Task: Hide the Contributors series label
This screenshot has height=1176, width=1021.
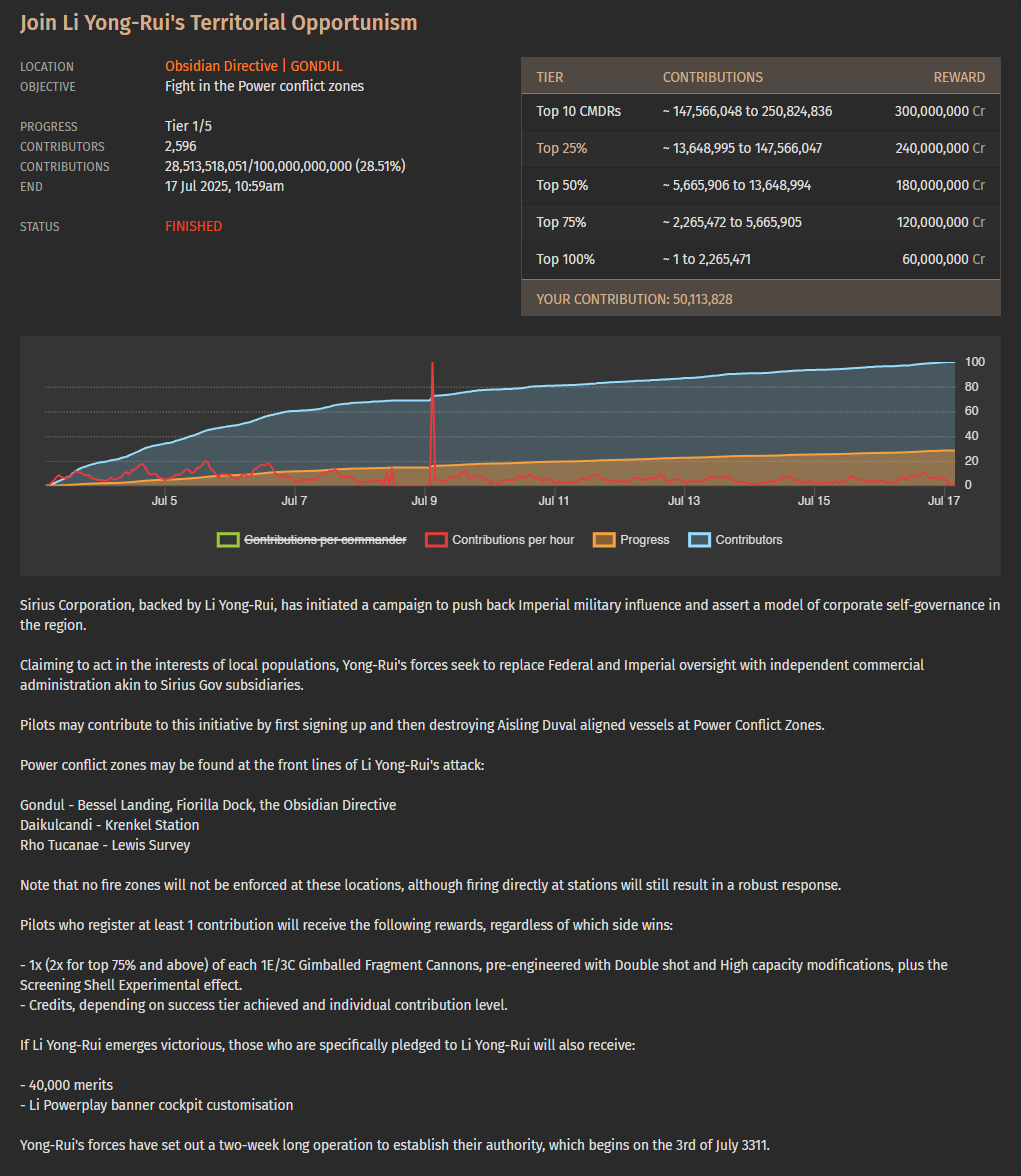Action: pos(749,540)
